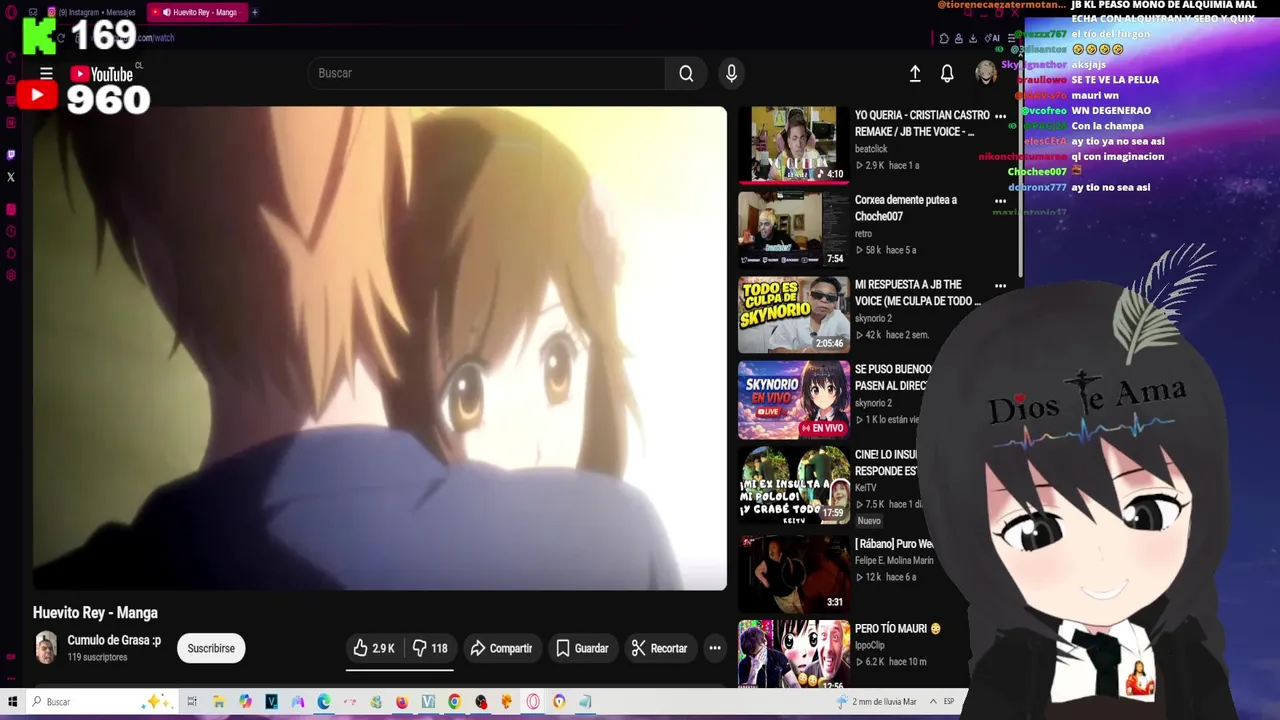The image size is (1280, 720).
Task: Open the YouTube create/upload icon
Action: 915,73
